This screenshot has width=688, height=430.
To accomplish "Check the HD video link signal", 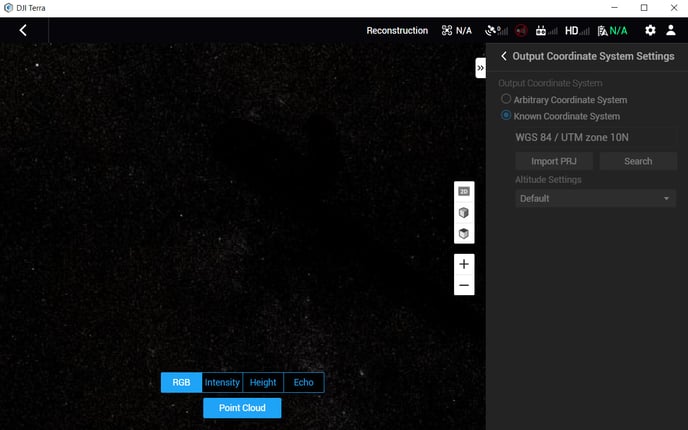I will pyautogui.click(x=577, y=30).
